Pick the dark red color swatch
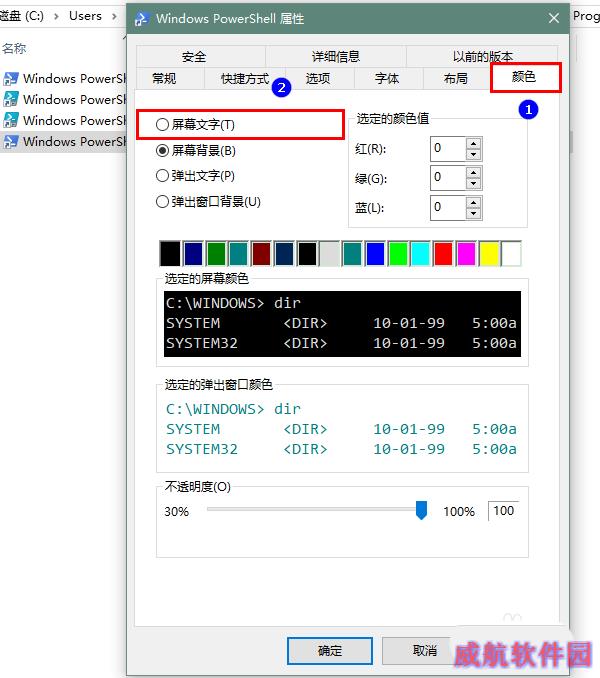Image resolution: width=600 pixels, height=678 pixels. click(x=261, y=253)
